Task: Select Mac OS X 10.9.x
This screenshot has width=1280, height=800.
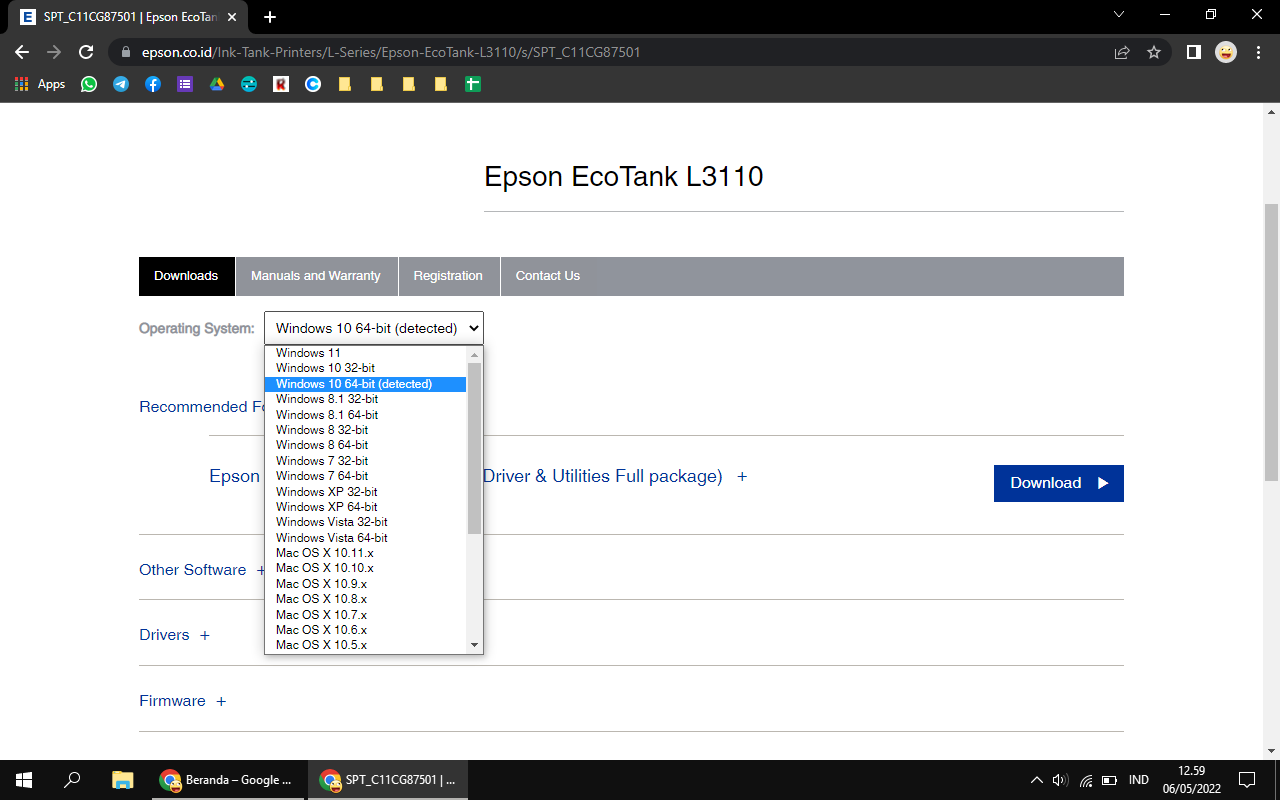Action: [366, 584]
